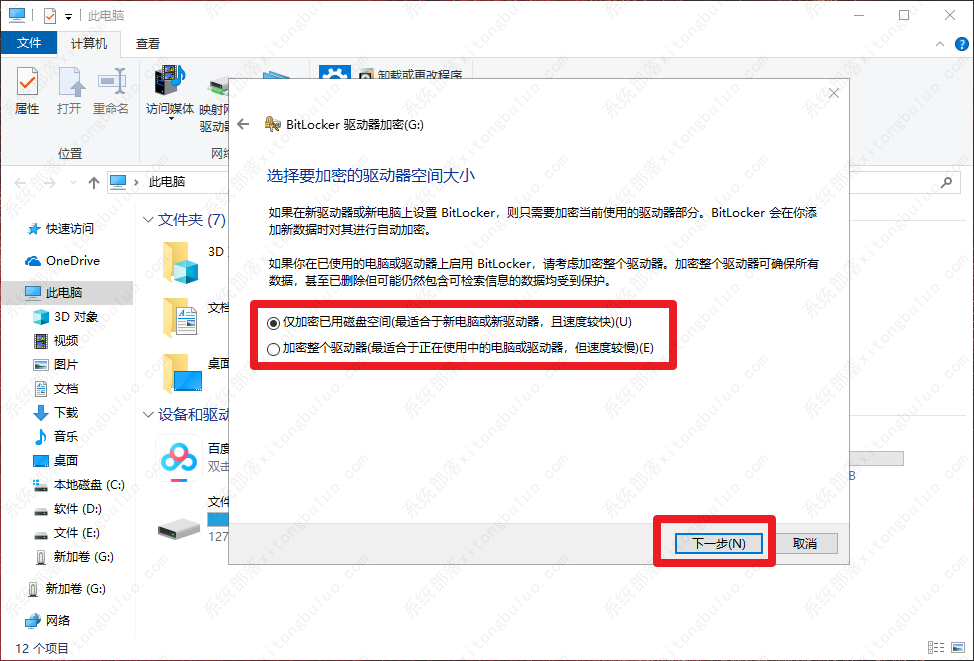974x661 pixels.
Task: Select 'encrypt used disk space only' radio option
Action: pos(274,324)
